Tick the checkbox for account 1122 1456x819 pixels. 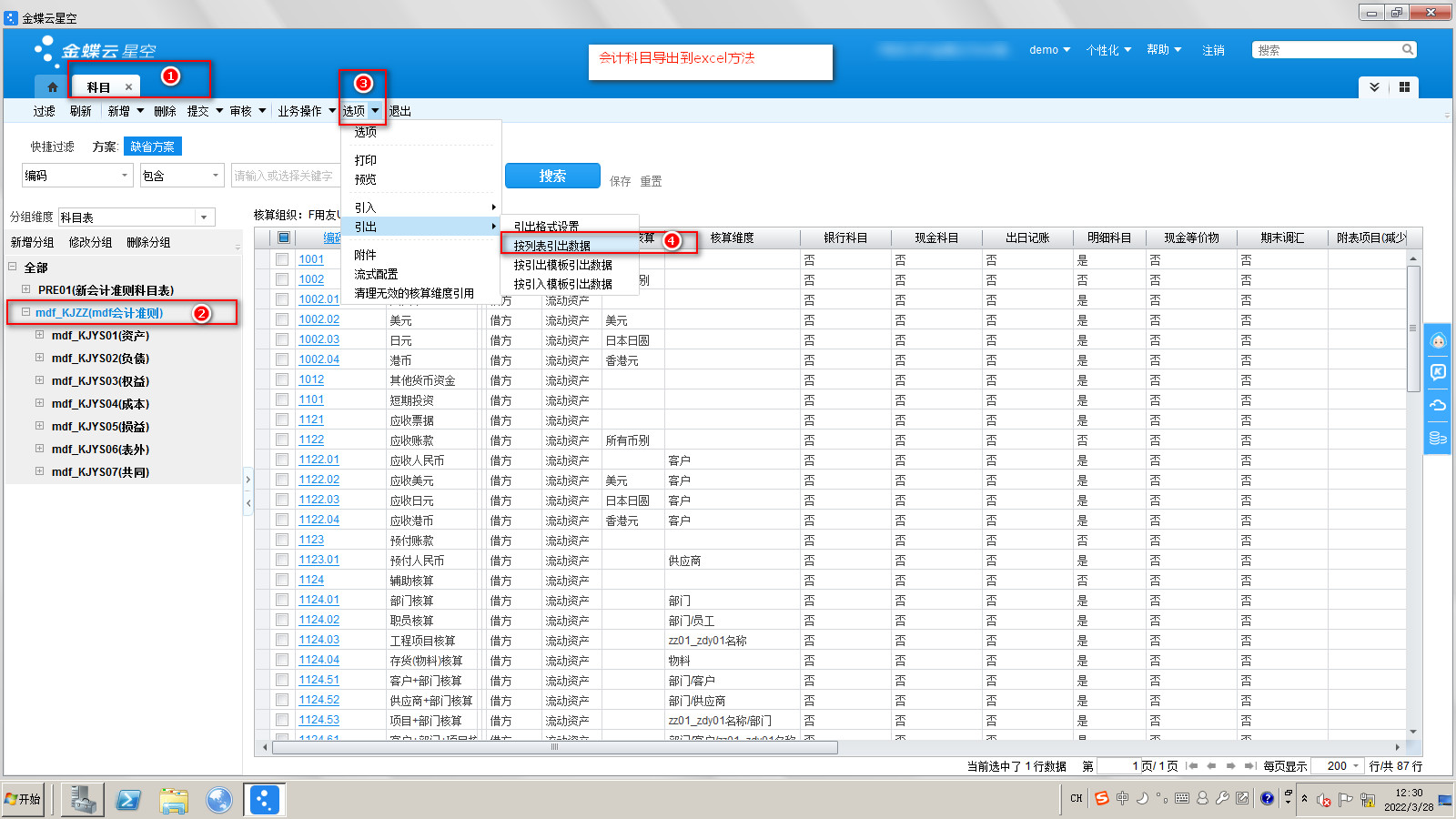tap(282, 440)
